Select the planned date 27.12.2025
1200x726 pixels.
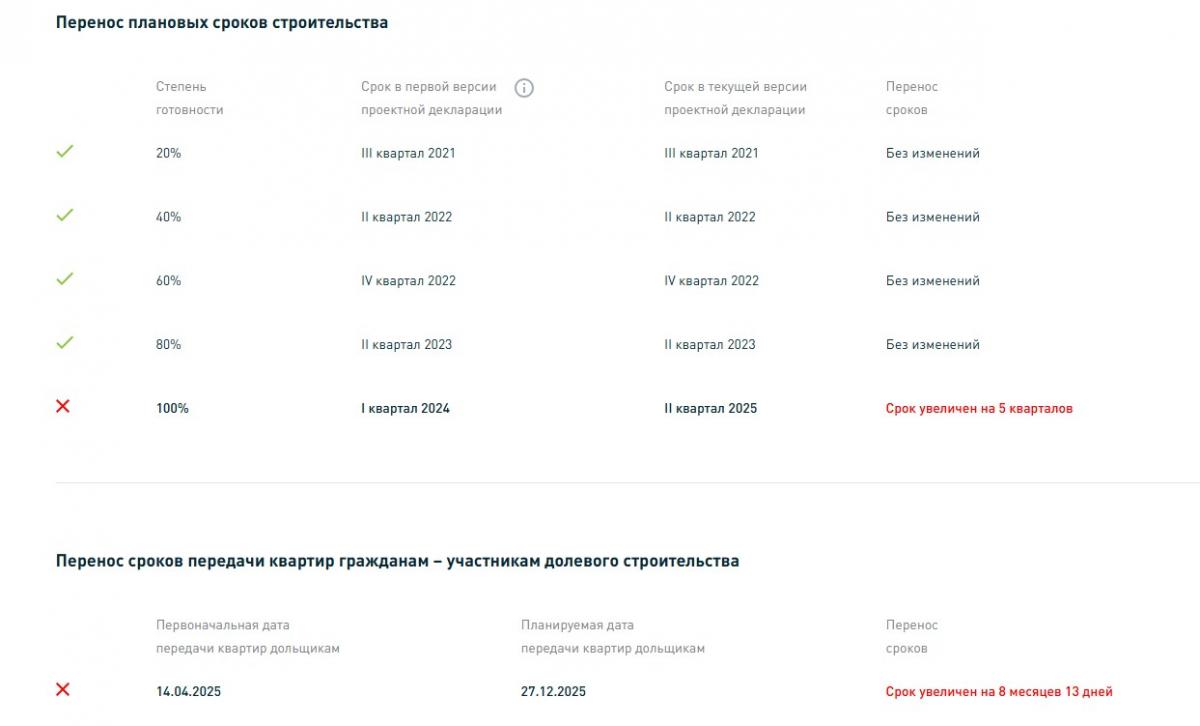(x=553, y=691)
